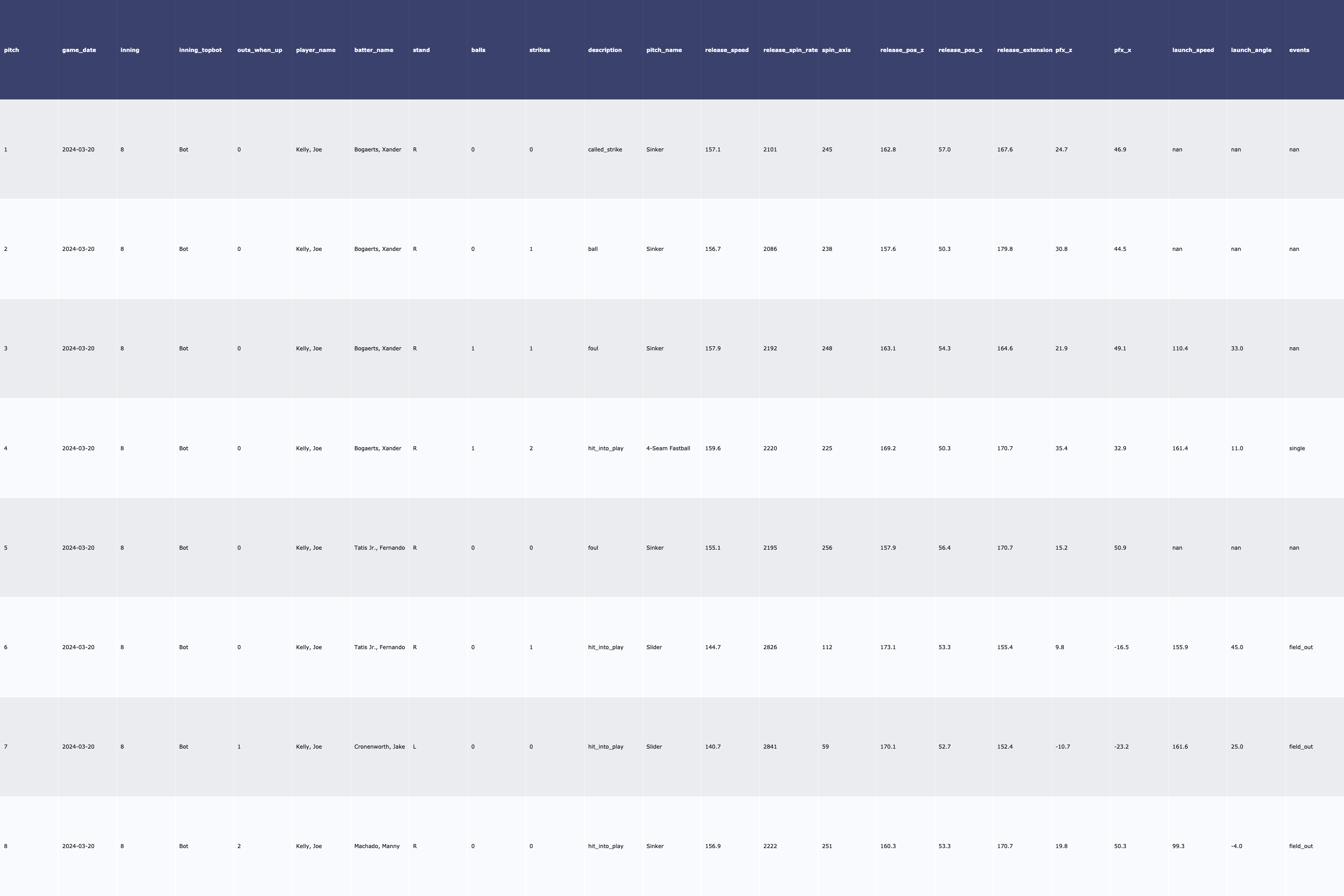Click release speed value 159.6
Image resolution: width=1344 pixels, height=896 pixels.
[713, 448]
